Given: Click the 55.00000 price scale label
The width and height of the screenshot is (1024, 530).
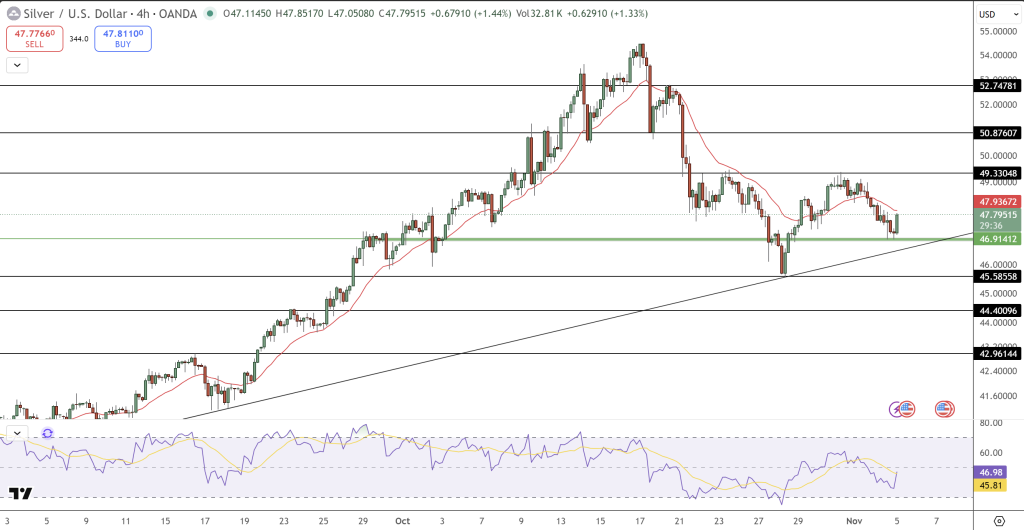Looking at the screenshot, I should 997,31.
